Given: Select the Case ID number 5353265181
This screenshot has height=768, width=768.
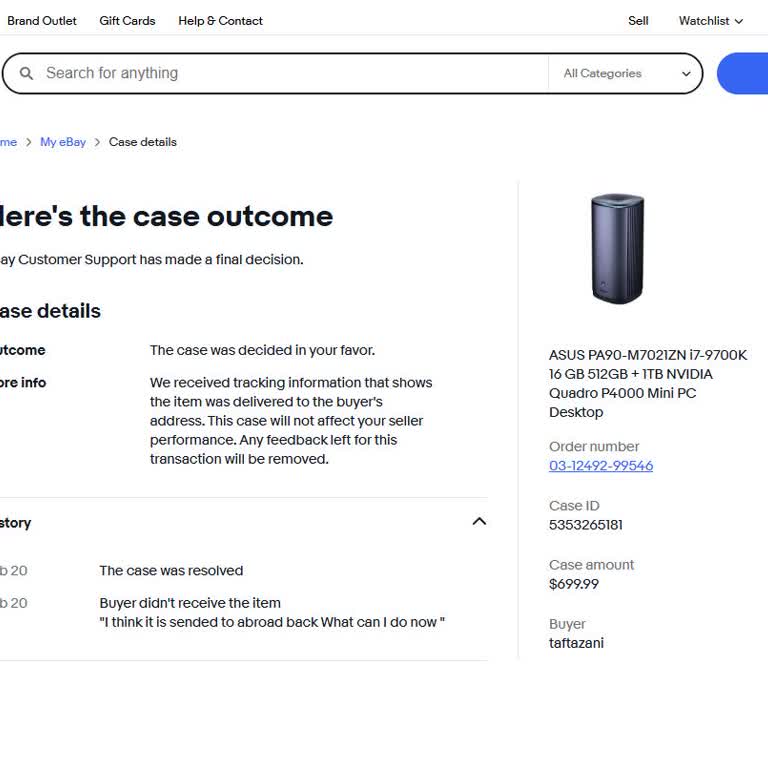Looking at the screenshot, I should (585, 525).
